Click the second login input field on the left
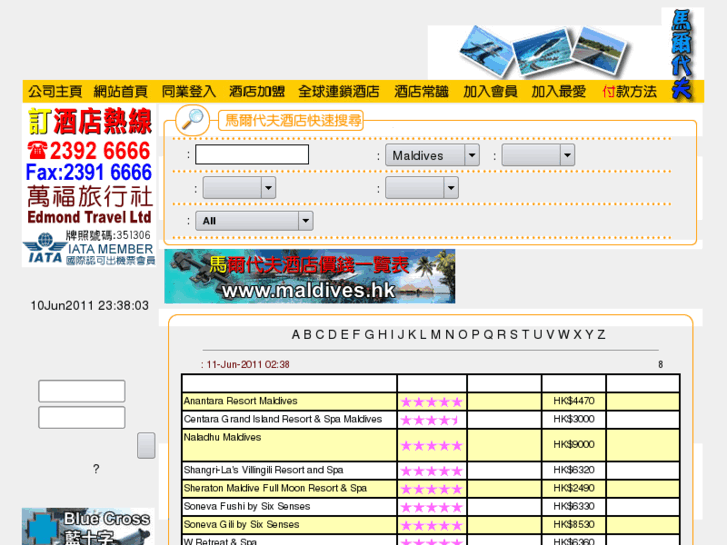727x545 pixels. pyautogui.click(x=82, y=417)
